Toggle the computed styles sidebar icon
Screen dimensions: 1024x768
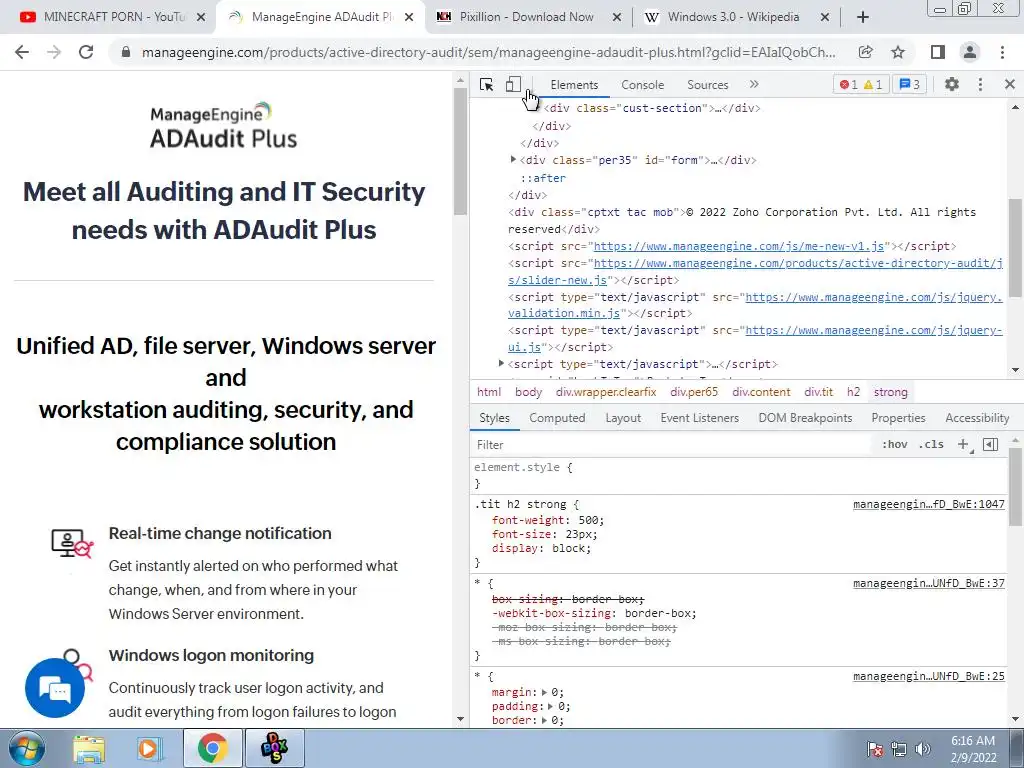[x=991, y=445]
